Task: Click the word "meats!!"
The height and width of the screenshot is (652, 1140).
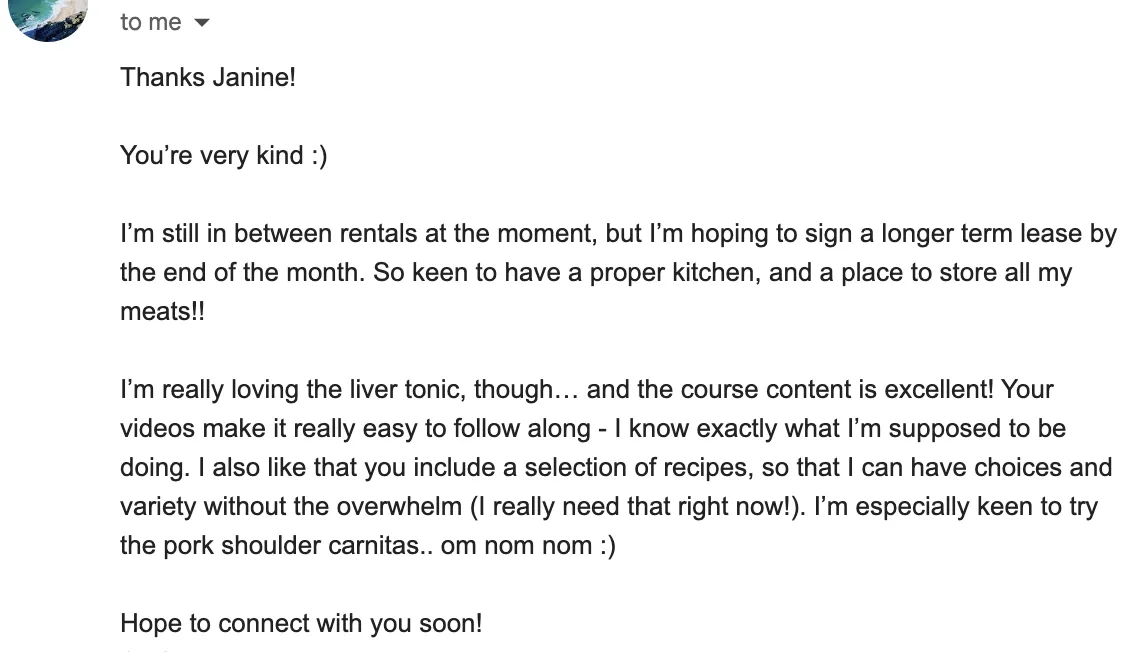Action: click(x=163, y=312)
